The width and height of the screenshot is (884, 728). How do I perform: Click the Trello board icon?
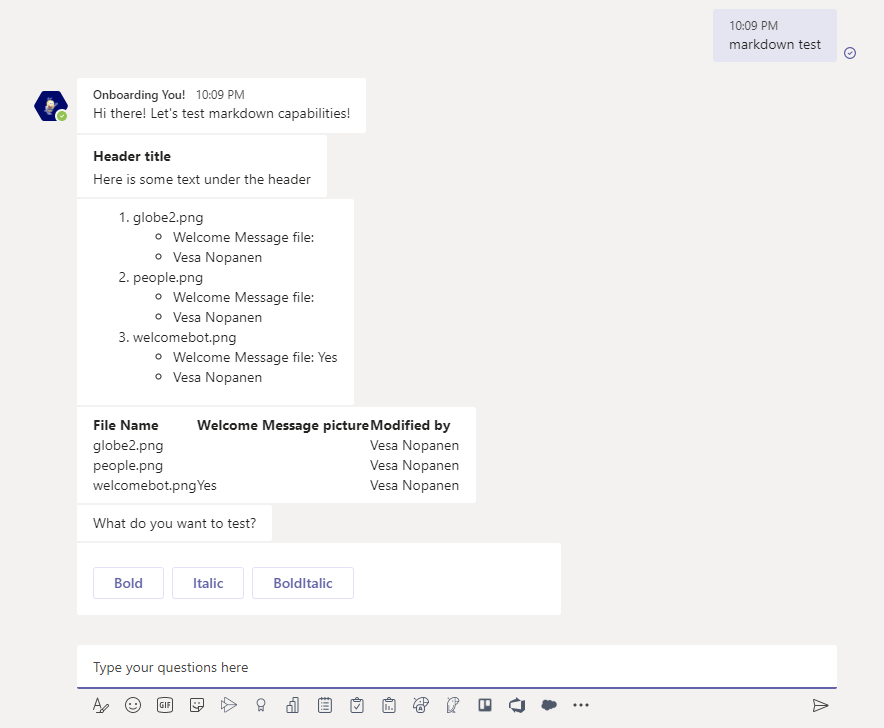(x=485, y=705)
